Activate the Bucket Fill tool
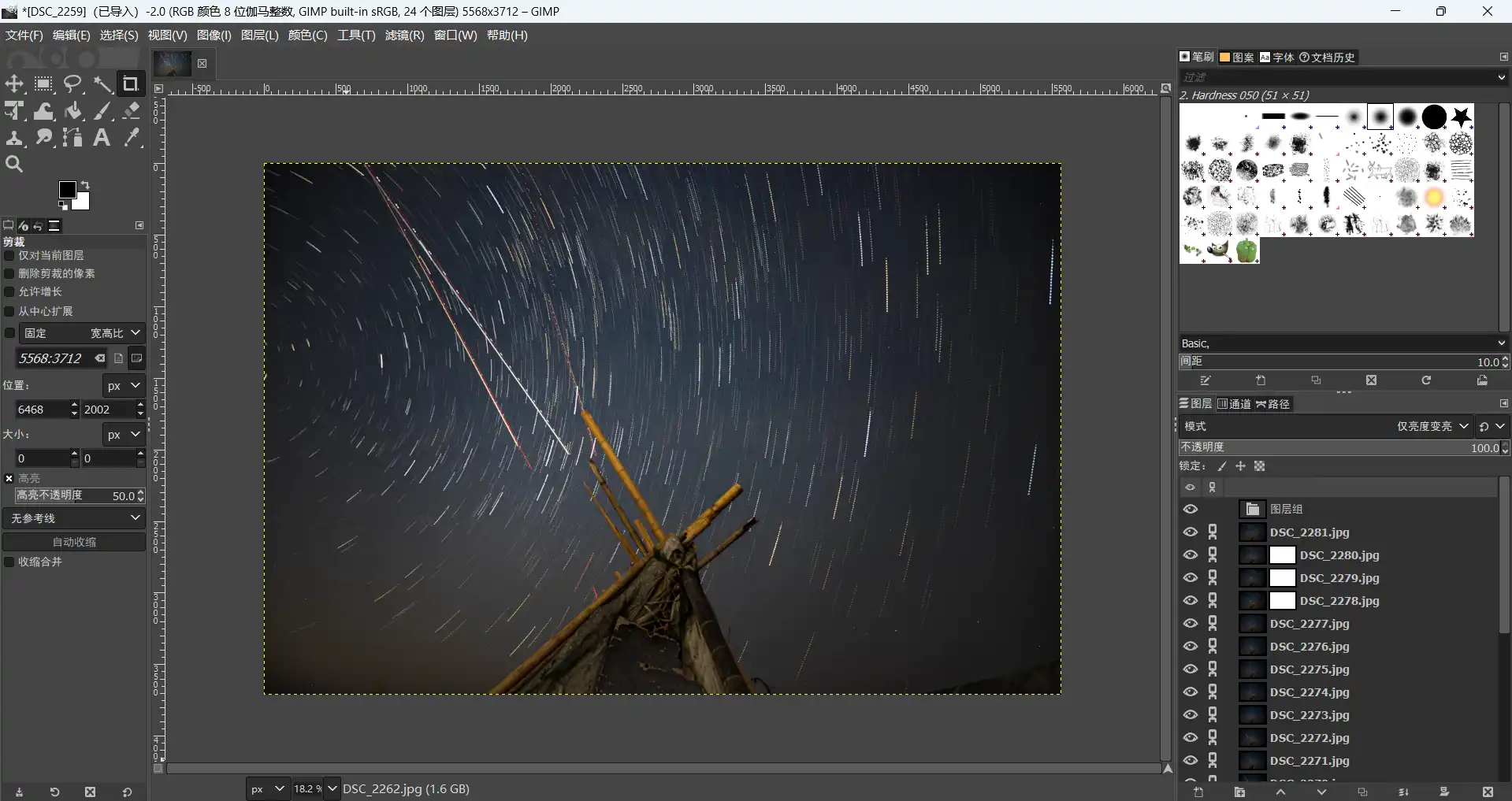This screenshot has width=1512, height=801. [73, 111]
